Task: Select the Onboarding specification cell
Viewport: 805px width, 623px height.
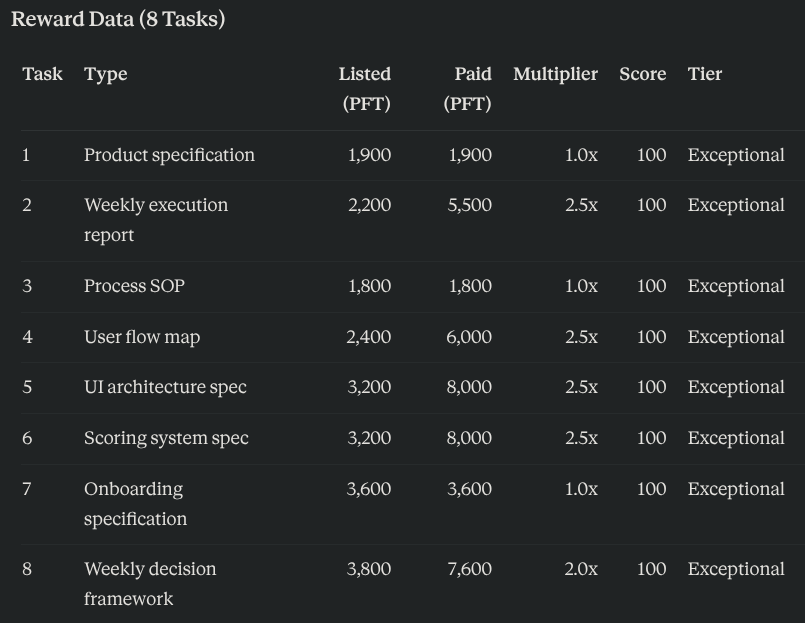Action: point(136,504)
